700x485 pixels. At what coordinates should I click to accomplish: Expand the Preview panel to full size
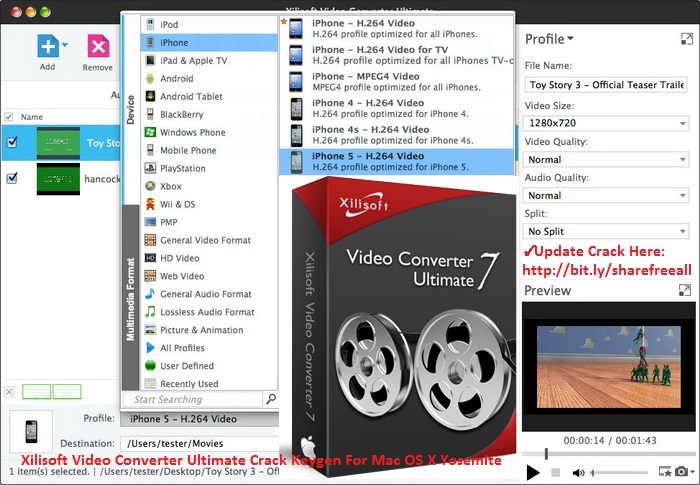(684, 290)
